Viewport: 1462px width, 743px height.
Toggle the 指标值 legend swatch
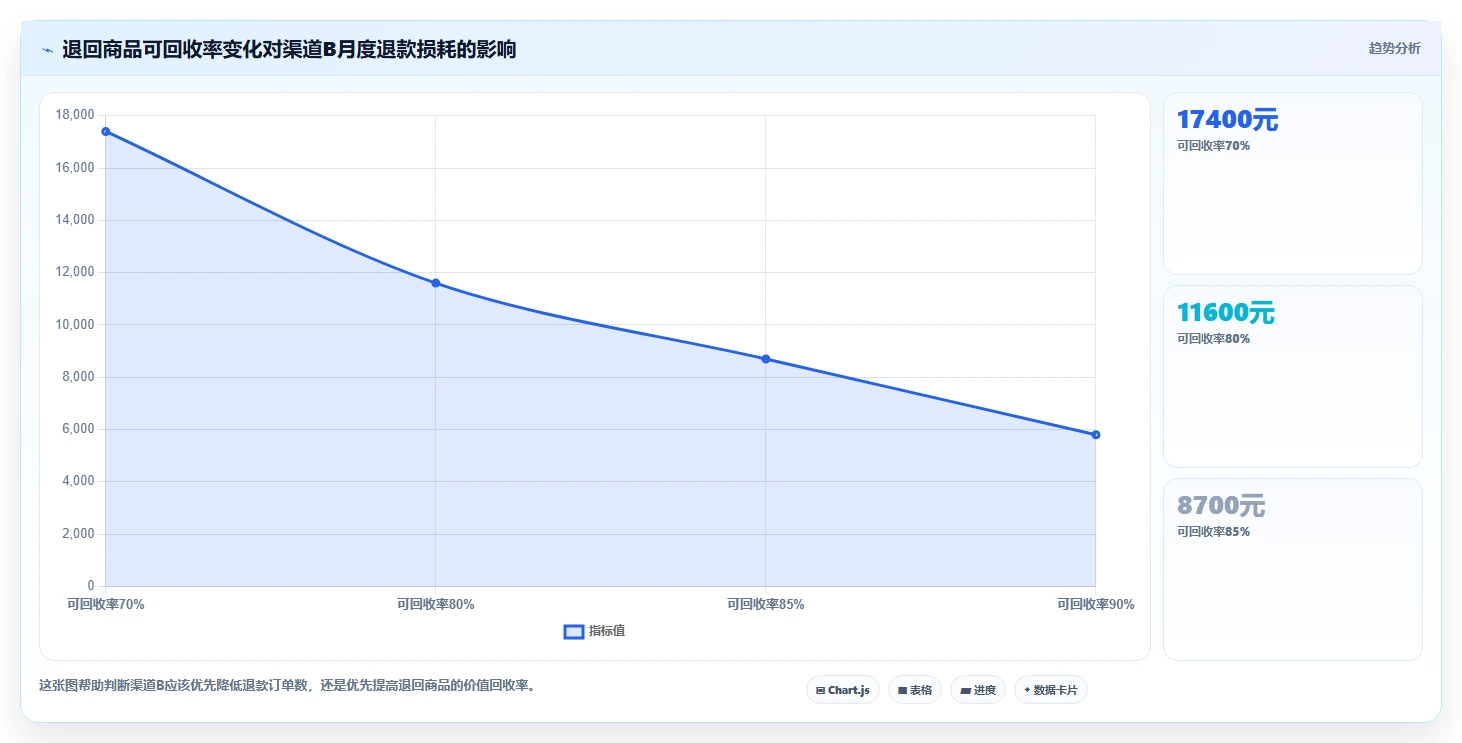(x=574, y=631)
